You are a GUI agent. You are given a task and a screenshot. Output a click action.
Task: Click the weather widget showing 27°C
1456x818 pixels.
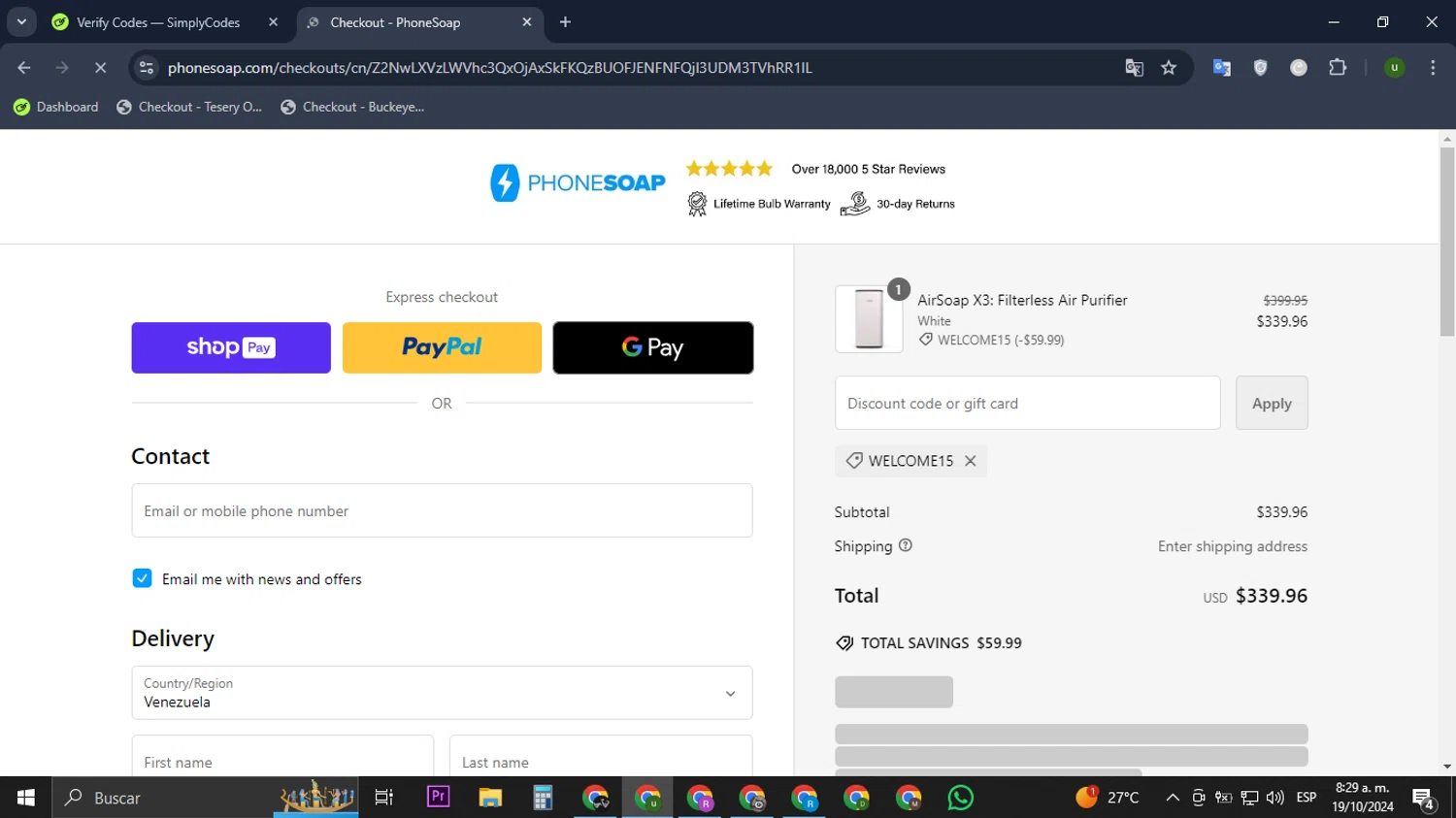tap(1108, 798)
